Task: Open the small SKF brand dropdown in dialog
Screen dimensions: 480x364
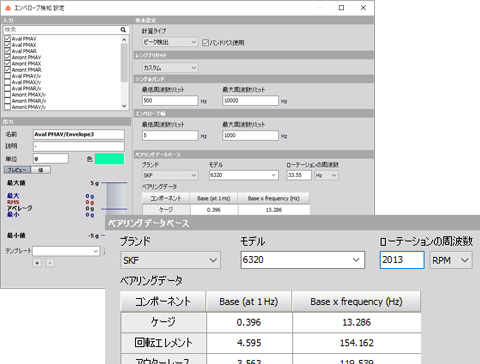Action: 170,175
